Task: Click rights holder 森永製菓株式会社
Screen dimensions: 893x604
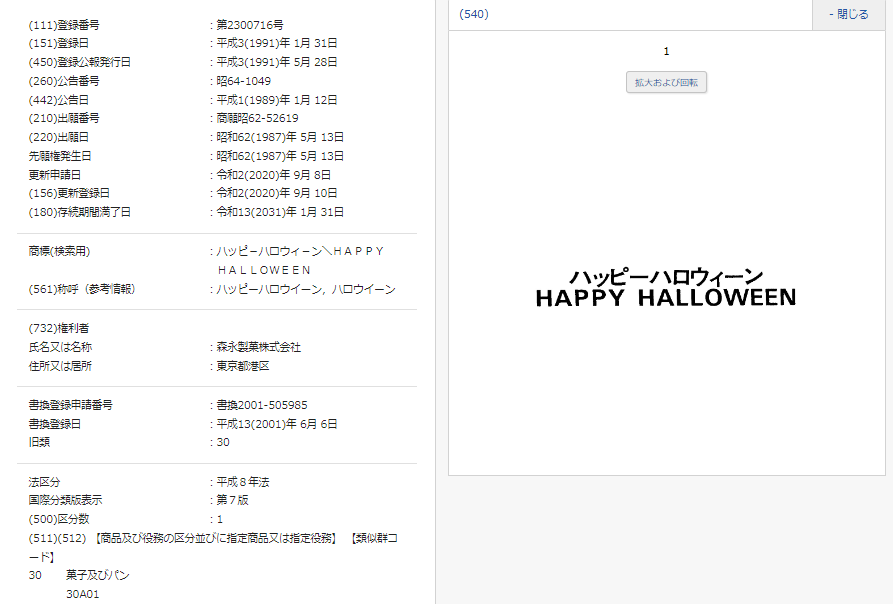Action: tap(259, 347)
